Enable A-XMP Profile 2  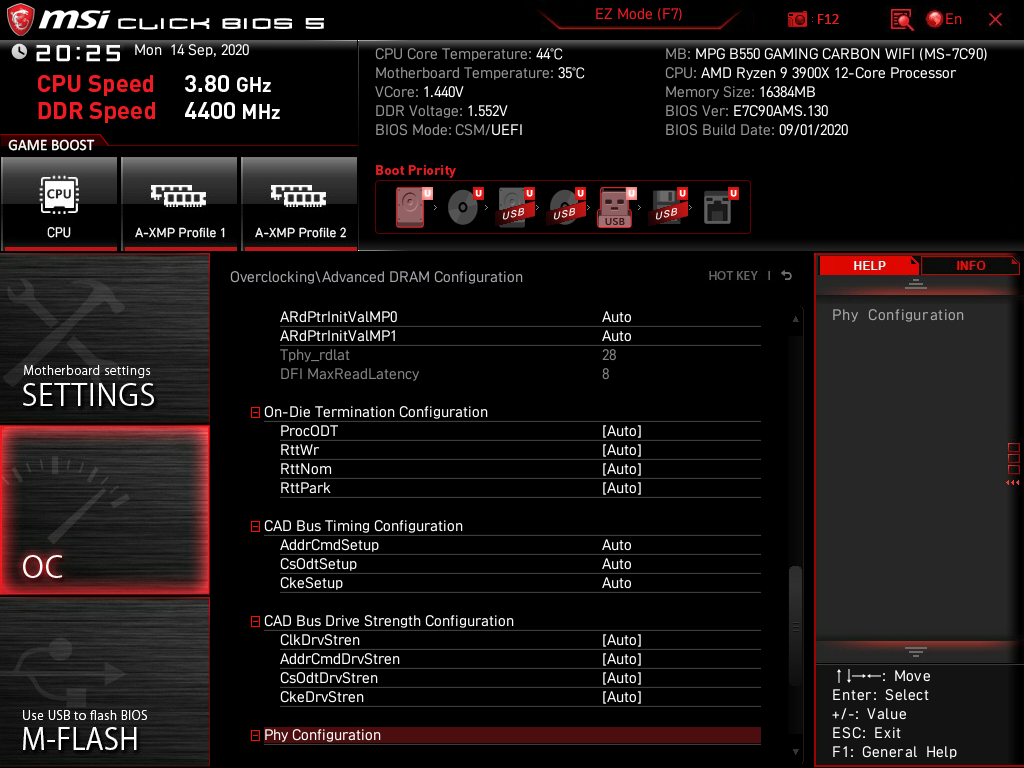(x=300, y=203)
